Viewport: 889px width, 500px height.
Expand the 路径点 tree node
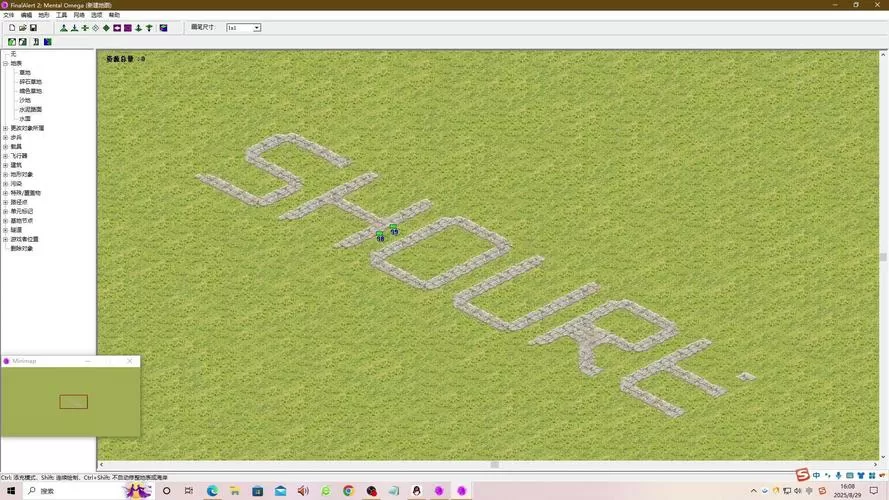(6, 202)
